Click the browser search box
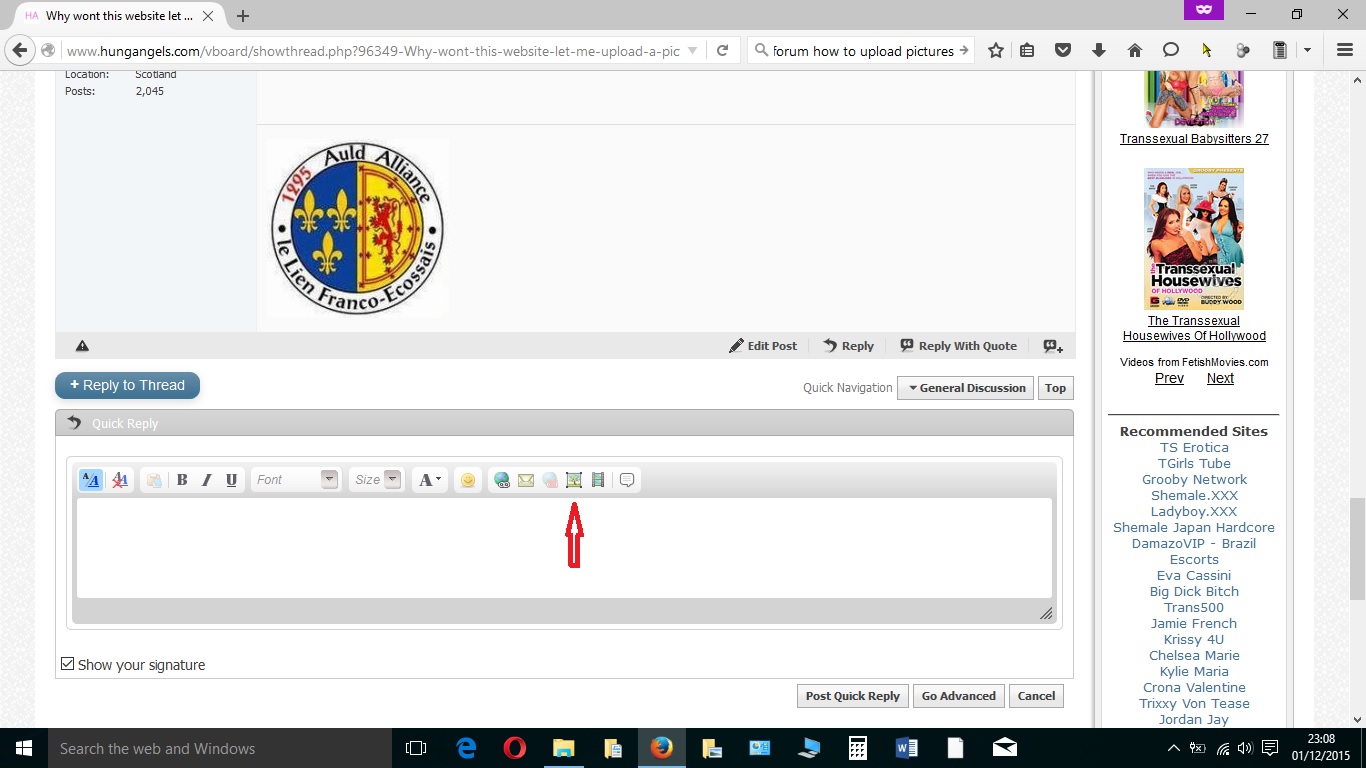1366x768 pixels. coord(861,50)
